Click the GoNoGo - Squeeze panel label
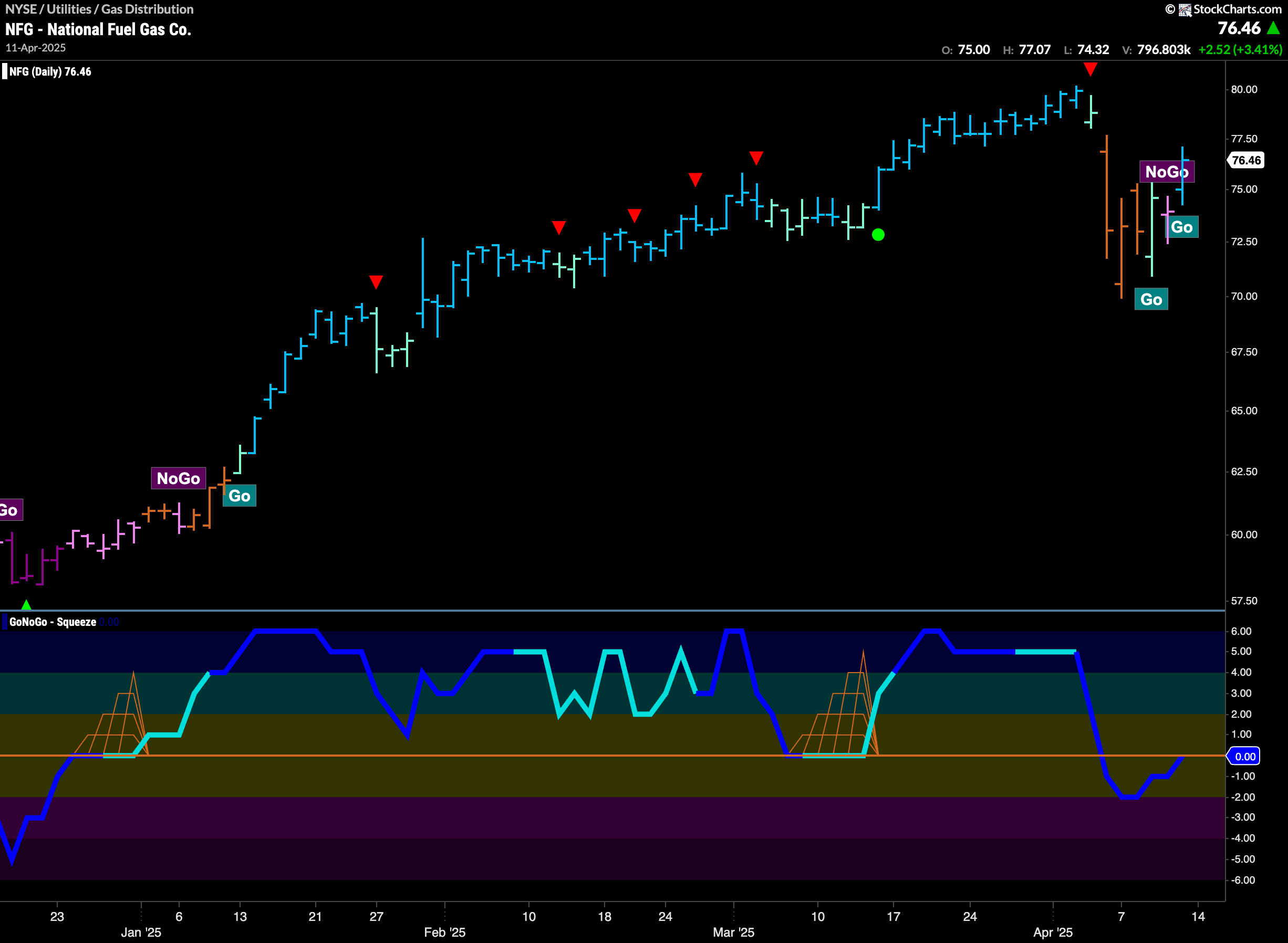1288x943 pixels. pos(53,622)
